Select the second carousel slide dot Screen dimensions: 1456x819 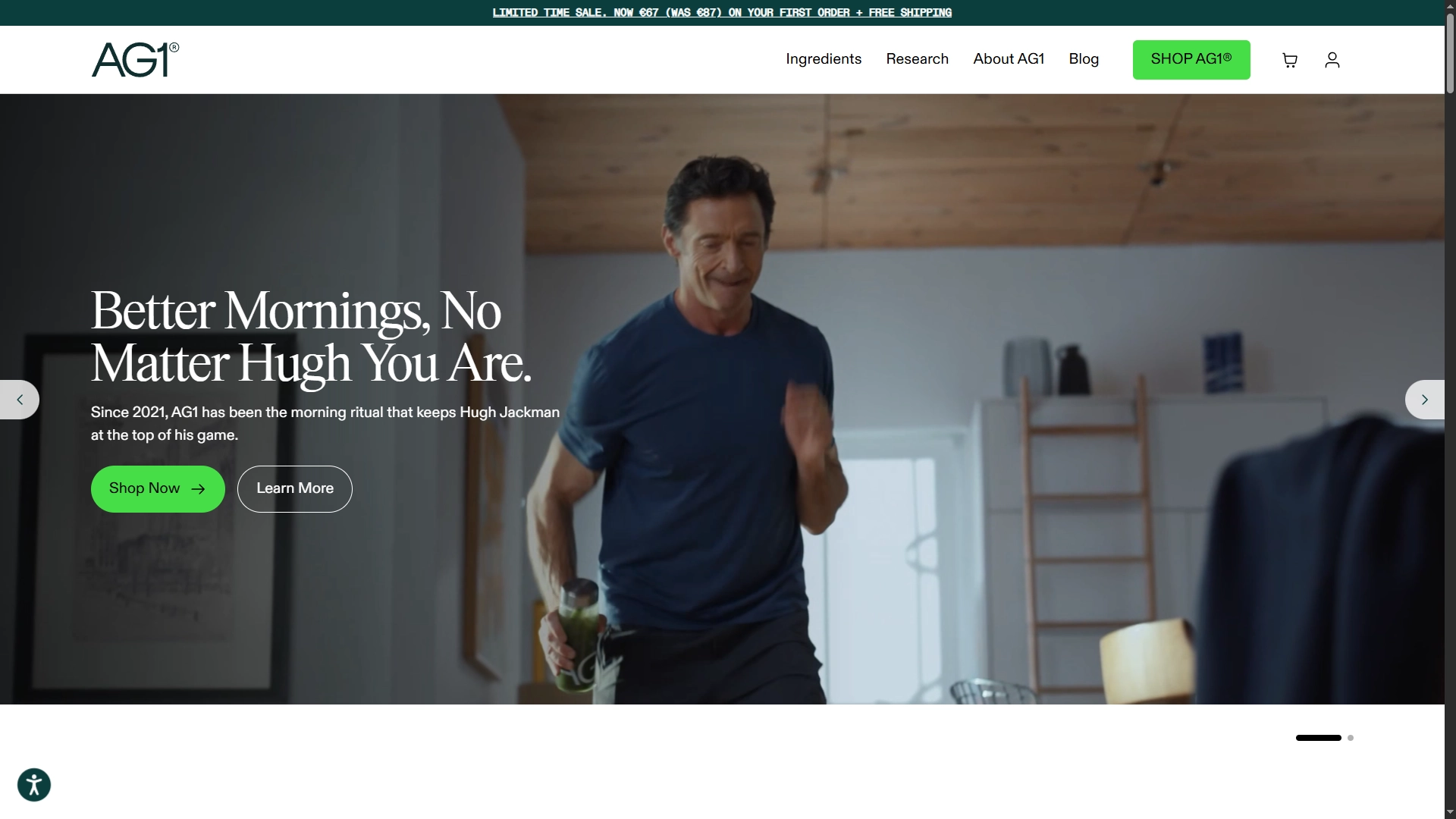click(x=1351, y=738)
